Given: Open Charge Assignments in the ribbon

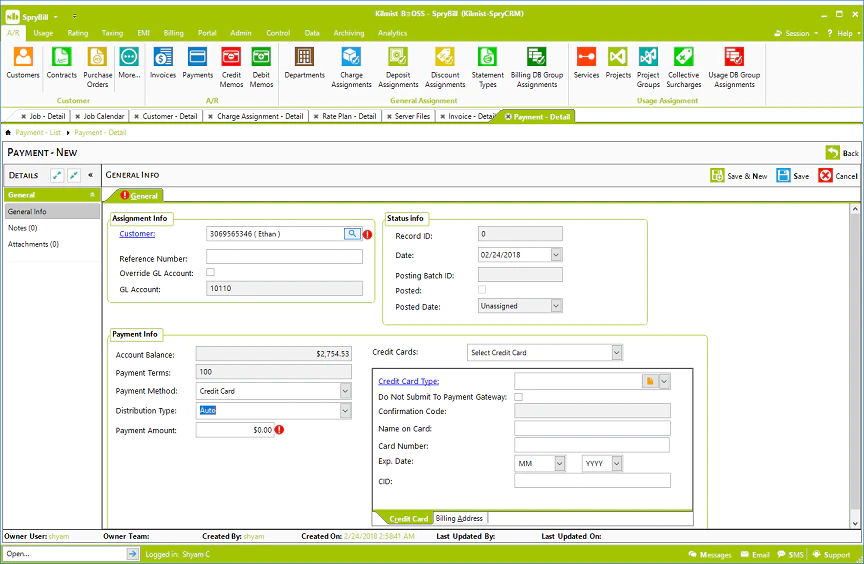Looking at the screenshot, I should pos(351,67).
